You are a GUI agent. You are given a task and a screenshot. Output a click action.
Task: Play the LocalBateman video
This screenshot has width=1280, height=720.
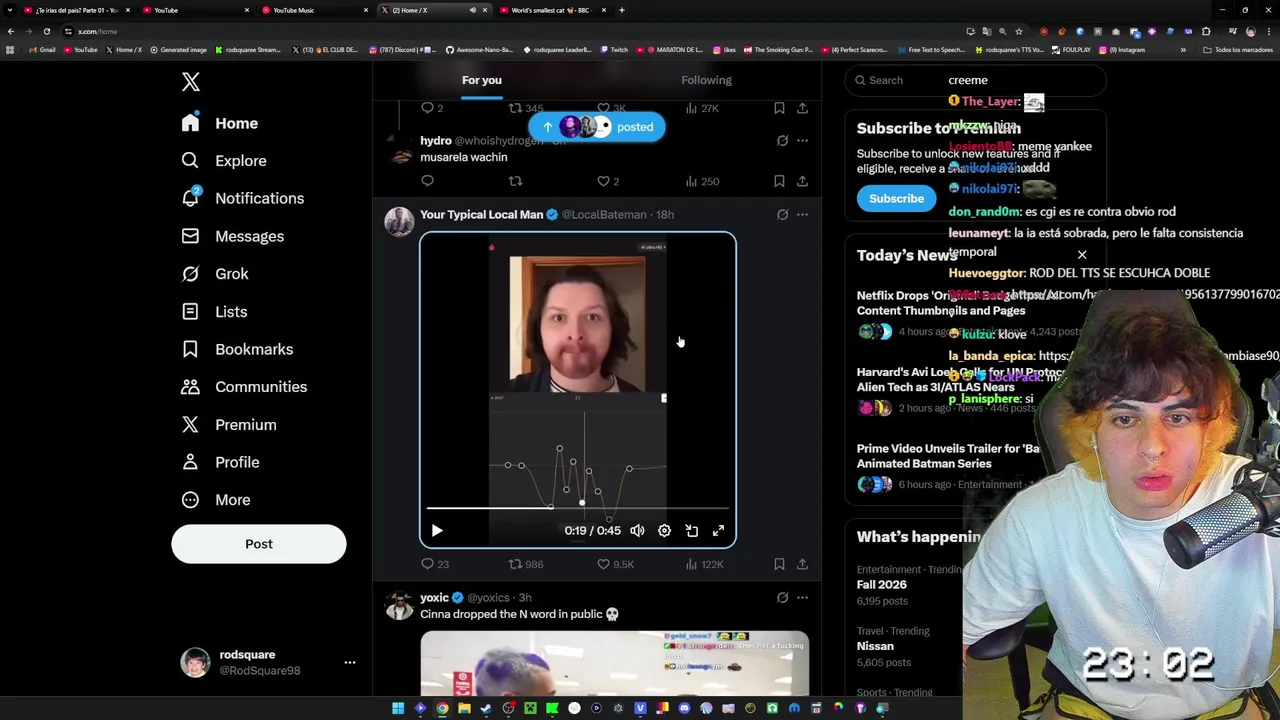(437, 531)
